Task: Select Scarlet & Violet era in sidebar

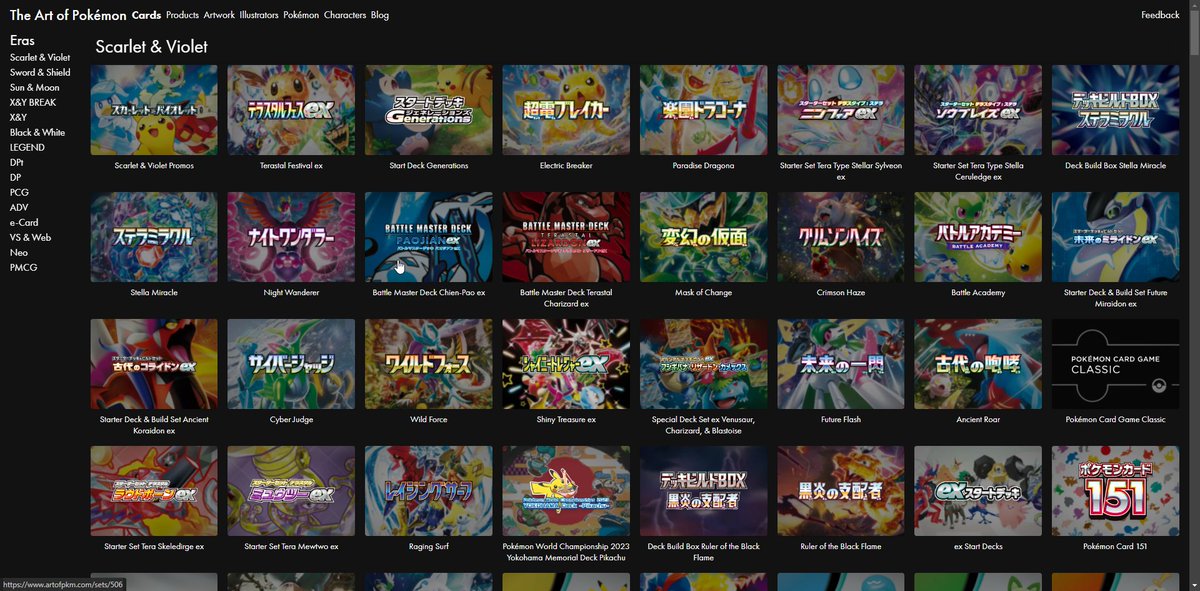Action: click(x=40, y=57)
